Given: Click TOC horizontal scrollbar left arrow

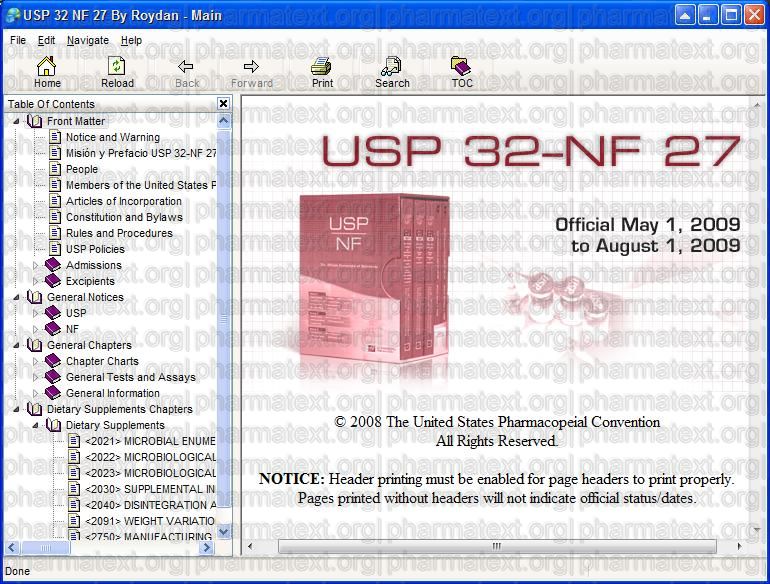Looking at the screenshot, I should coord(12,547).
